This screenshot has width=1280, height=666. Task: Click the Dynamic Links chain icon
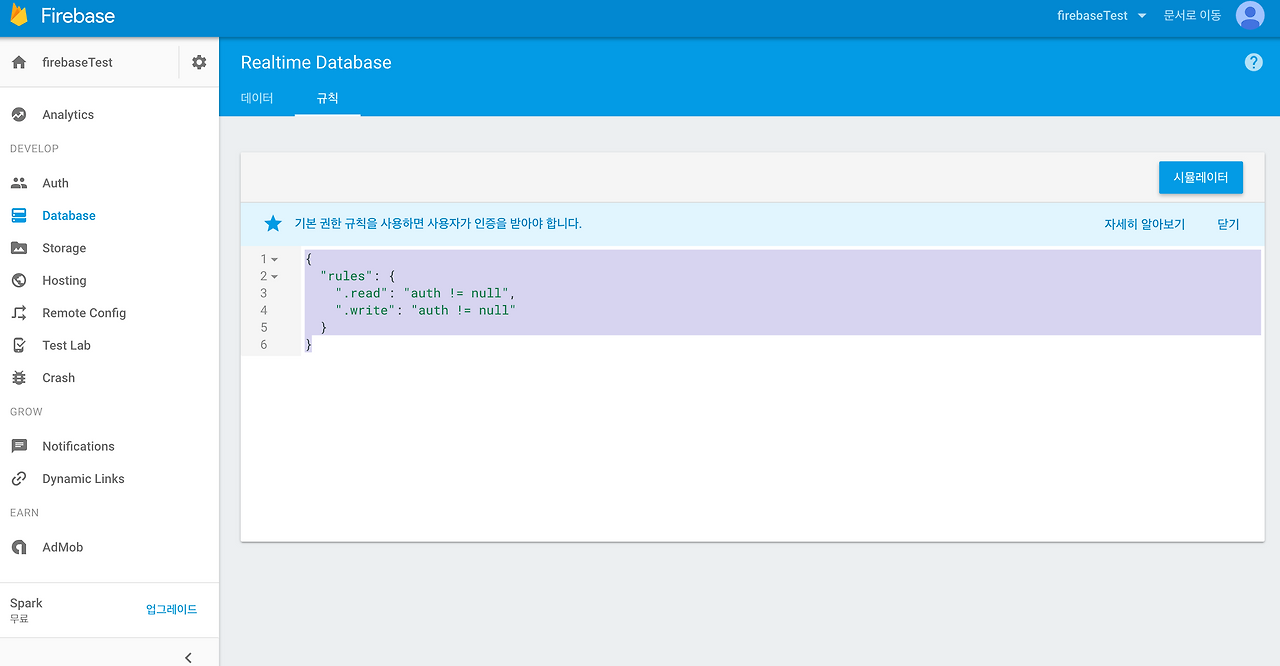[x=19, y=479]
